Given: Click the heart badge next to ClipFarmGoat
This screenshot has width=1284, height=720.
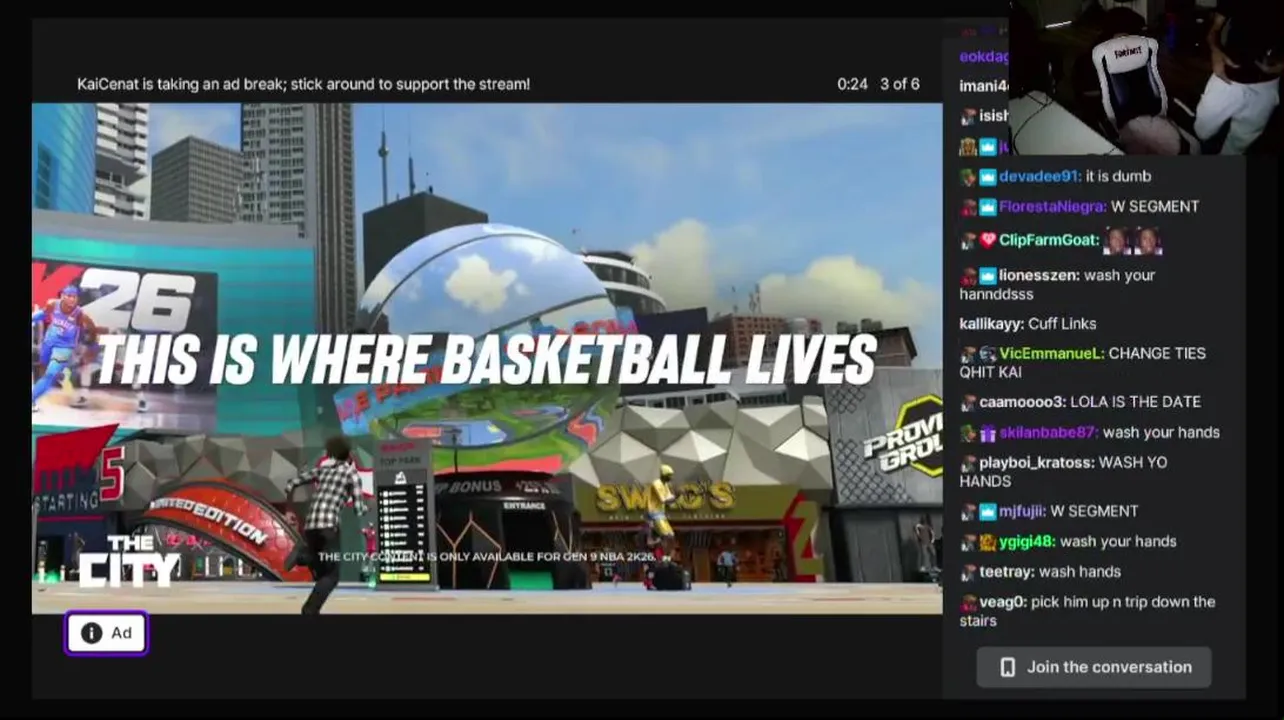Looking at the screenshot, I should tap(988, 240).
